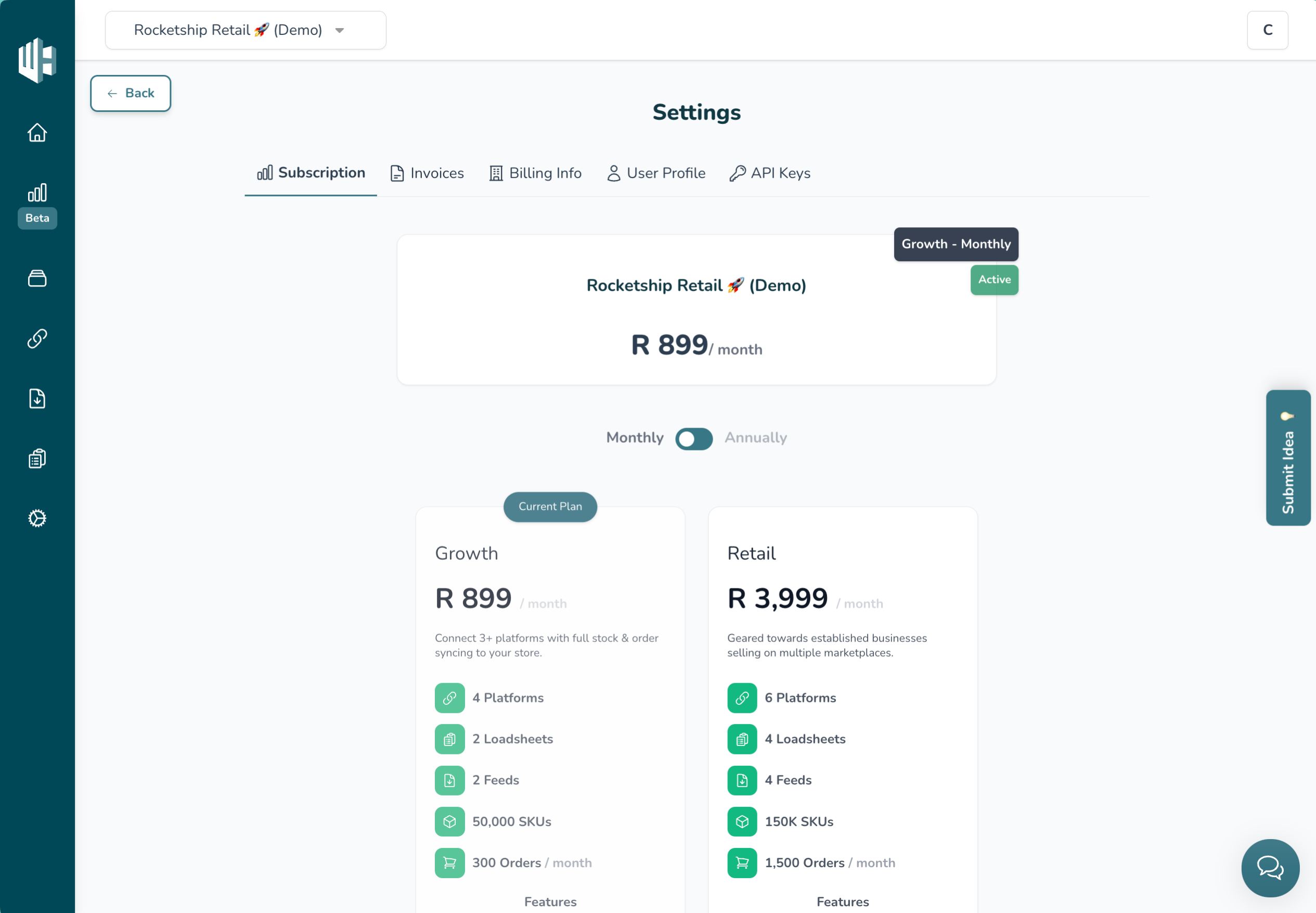Open the loadsheets clipboard icon in sidebar

pyautogui.click(x=37, y=459)
